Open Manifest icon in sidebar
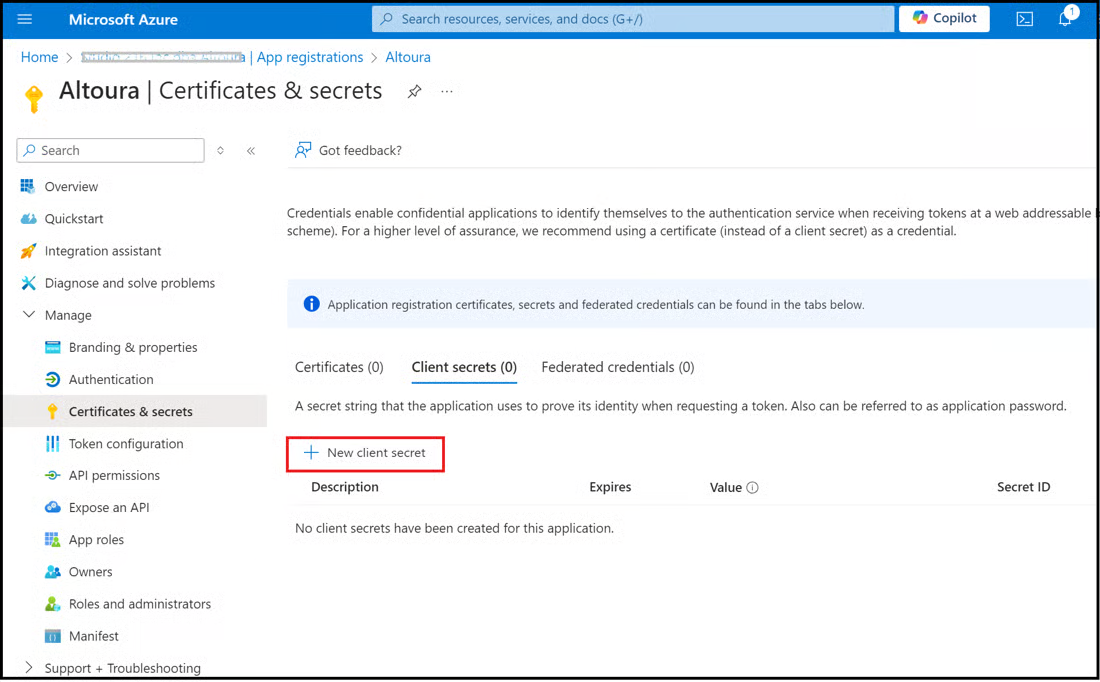1100x682 pixels. (x=53, y=636)
